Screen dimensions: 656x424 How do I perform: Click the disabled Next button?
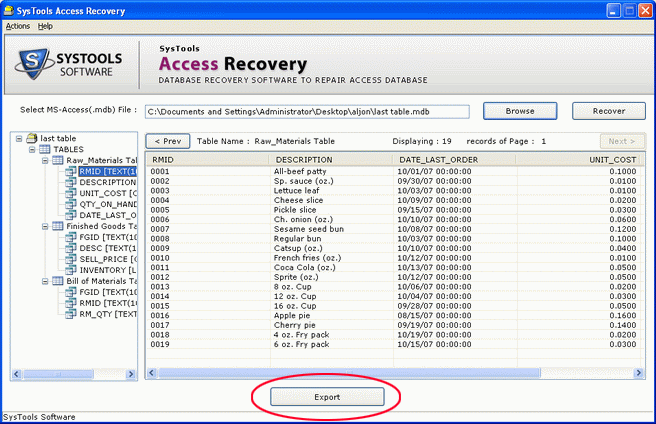point(621,141)
